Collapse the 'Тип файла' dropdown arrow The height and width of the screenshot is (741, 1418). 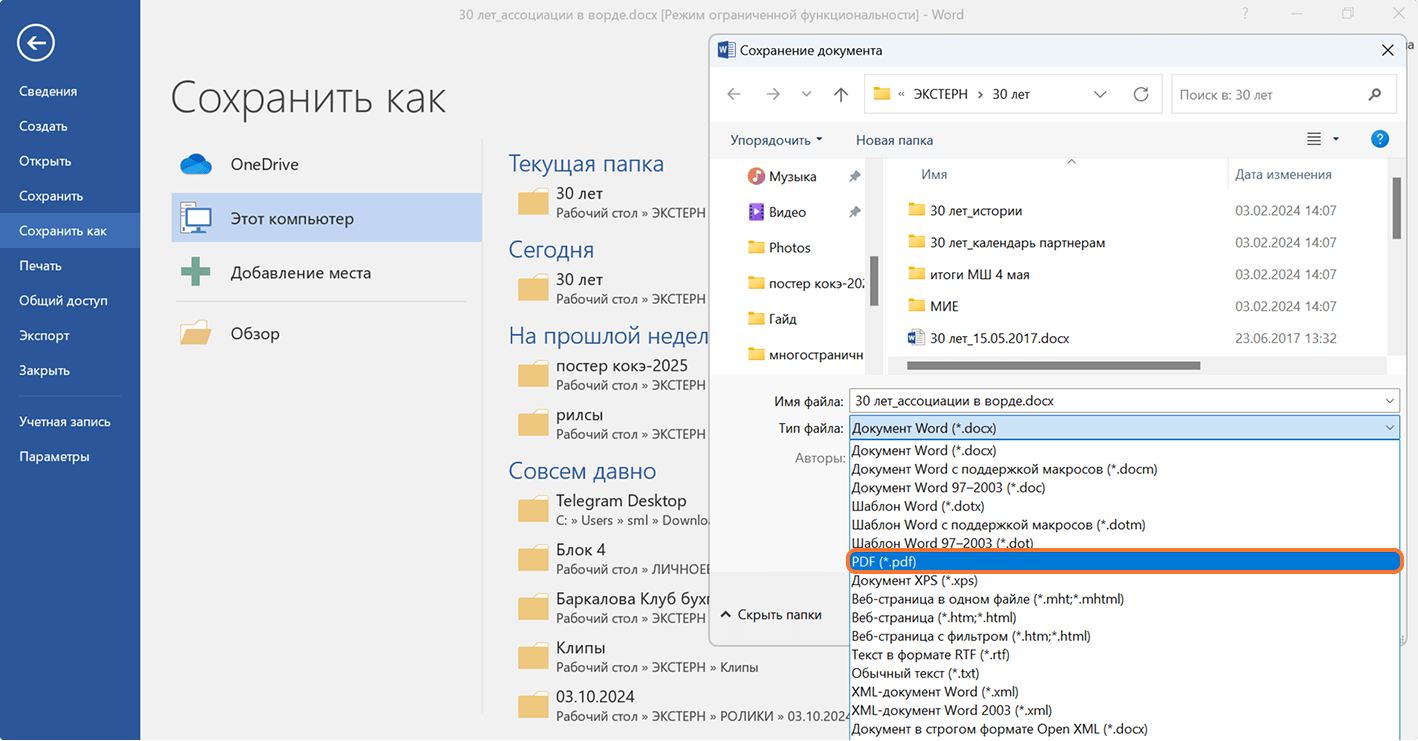click(1389, 428)
